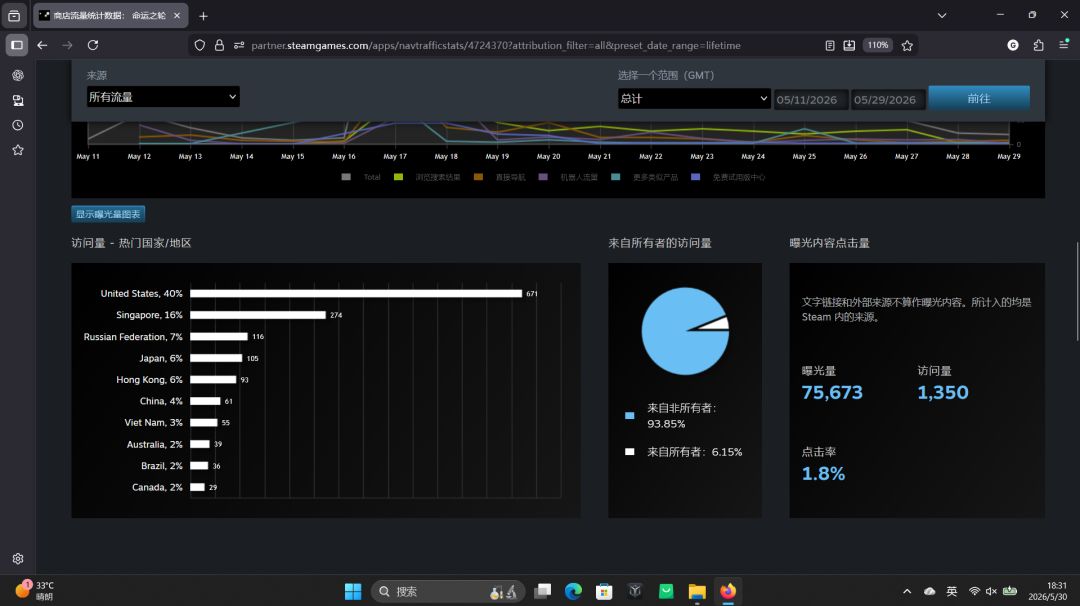List all tabs with the chevron
This screenshot has width=1080, height=606.
pos(942,15)
